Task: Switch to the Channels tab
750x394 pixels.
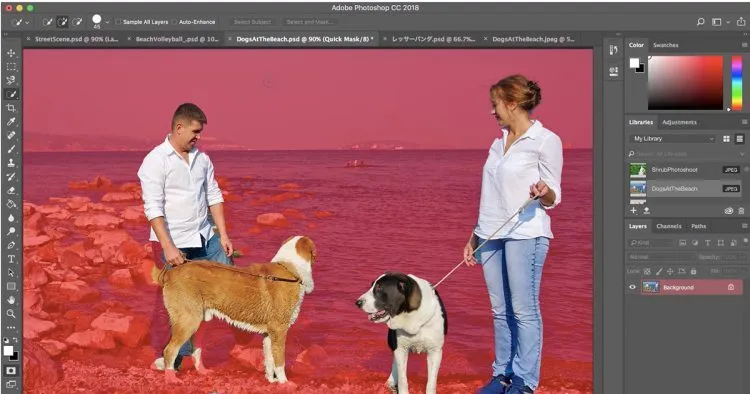Action: point(669,226)
